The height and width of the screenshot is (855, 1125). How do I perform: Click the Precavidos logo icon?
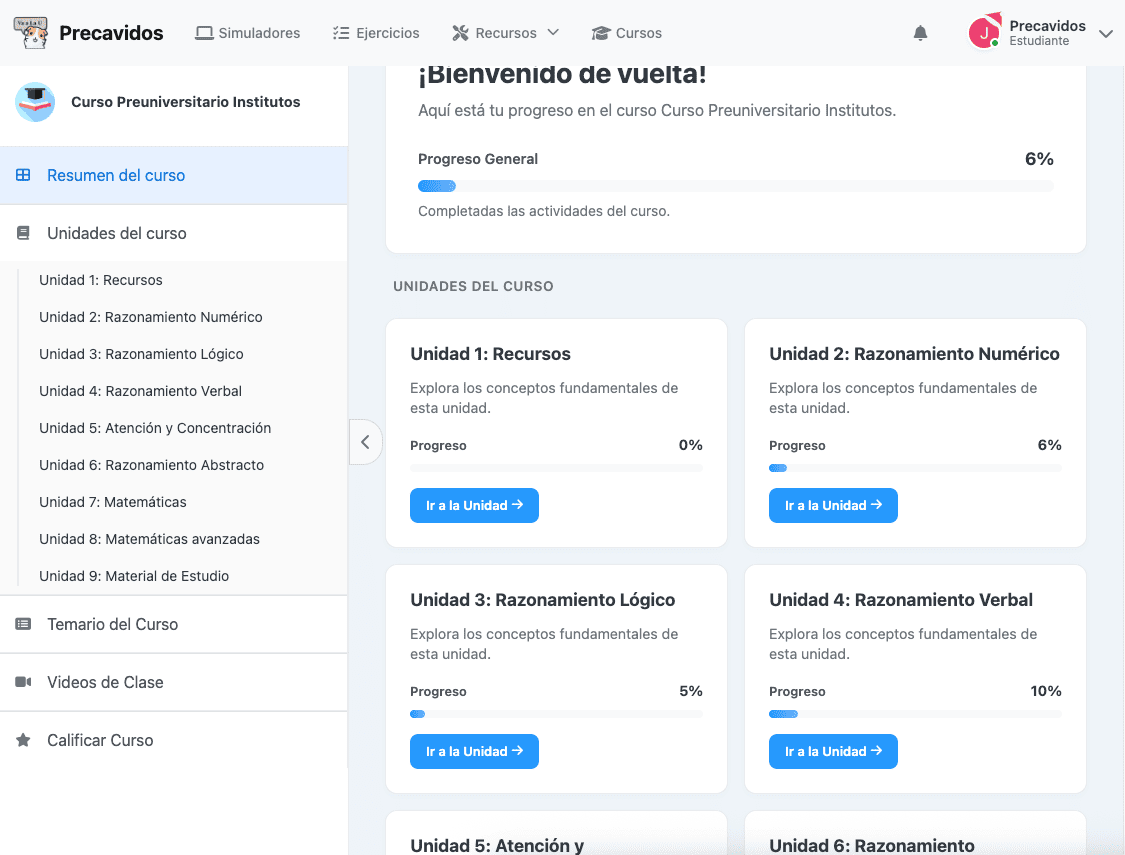pos(31,32)
